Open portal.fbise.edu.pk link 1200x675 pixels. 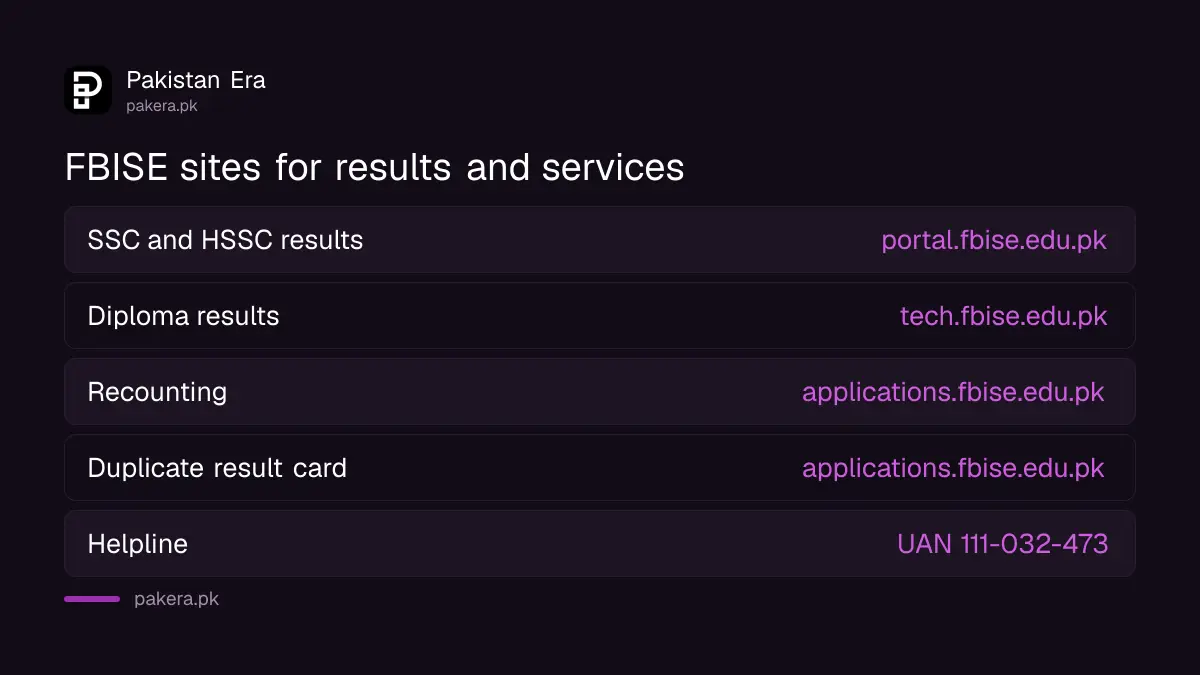(x=994, y=240)
